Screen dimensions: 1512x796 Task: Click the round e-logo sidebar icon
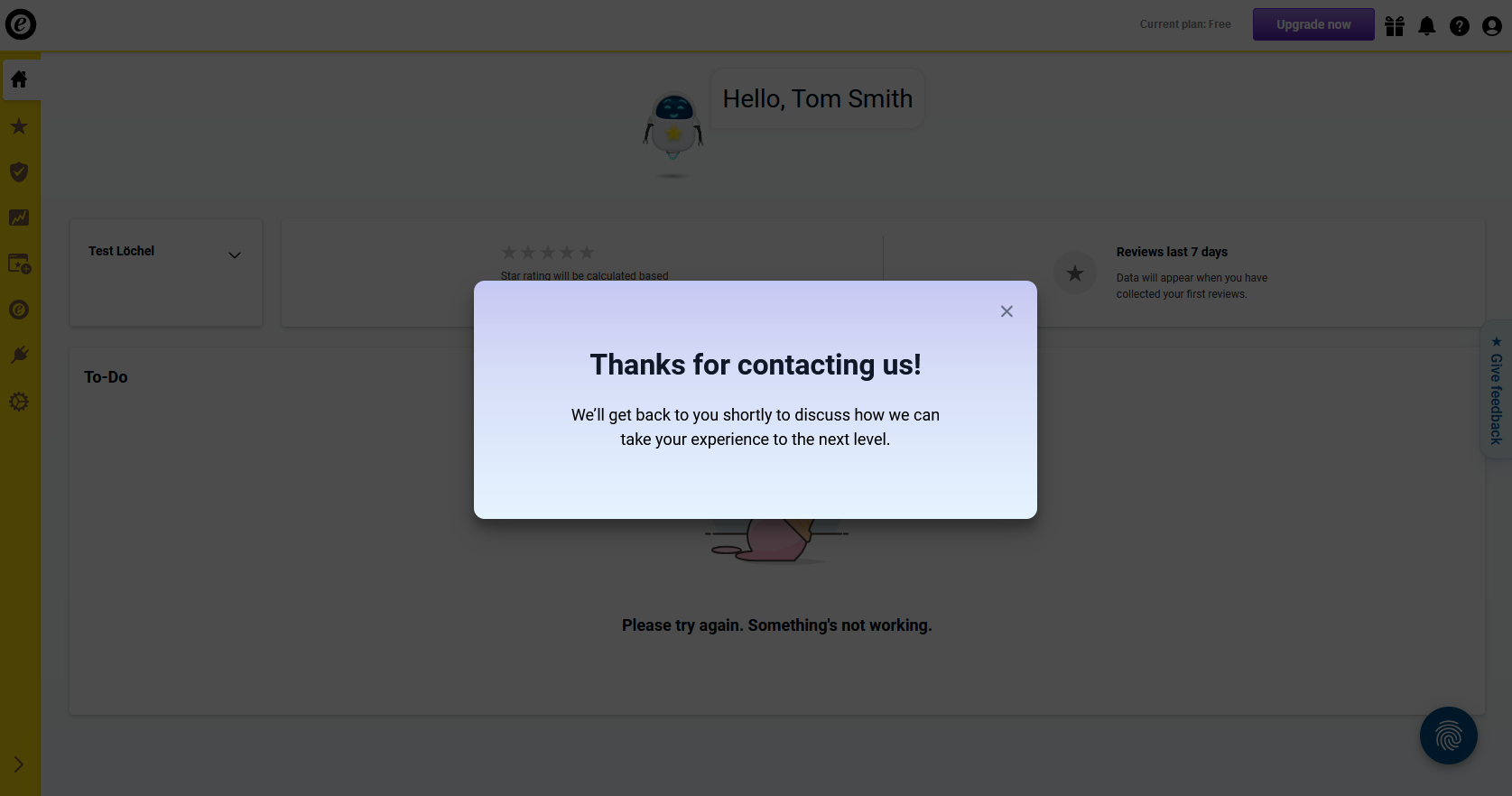click(19, 310)
